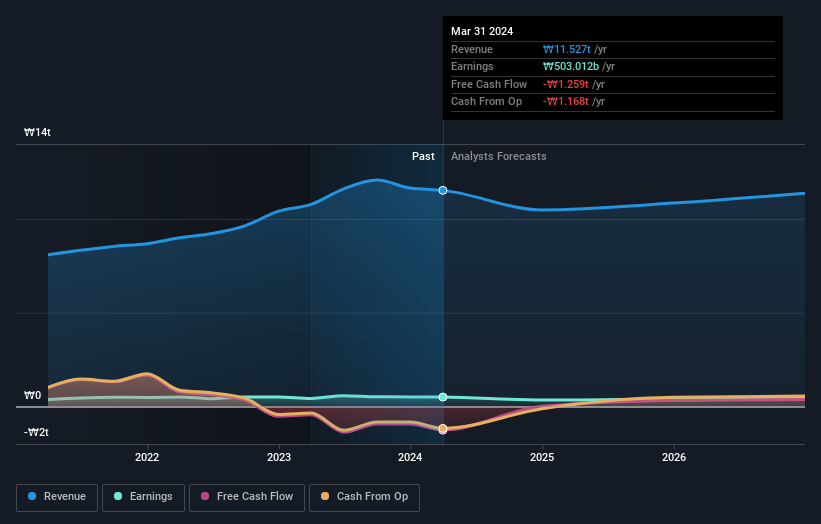The height and width of the screenshot is (524, 821).
Task: Click the Past label
Action: click(423, 157)
